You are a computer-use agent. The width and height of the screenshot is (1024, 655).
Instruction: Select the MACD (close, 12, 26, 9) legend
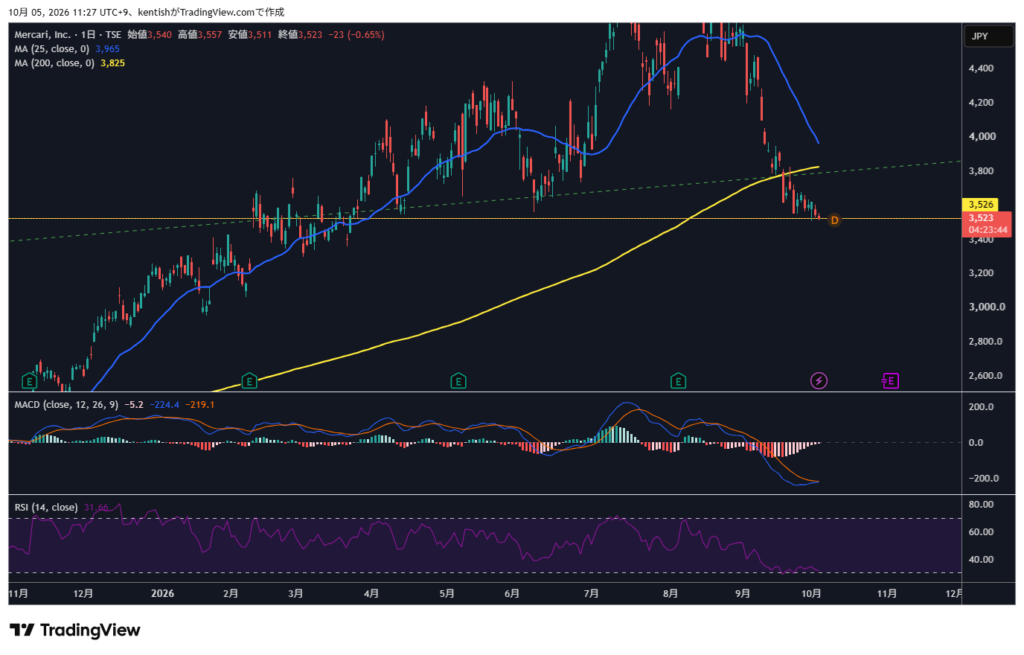pos(66,405)
